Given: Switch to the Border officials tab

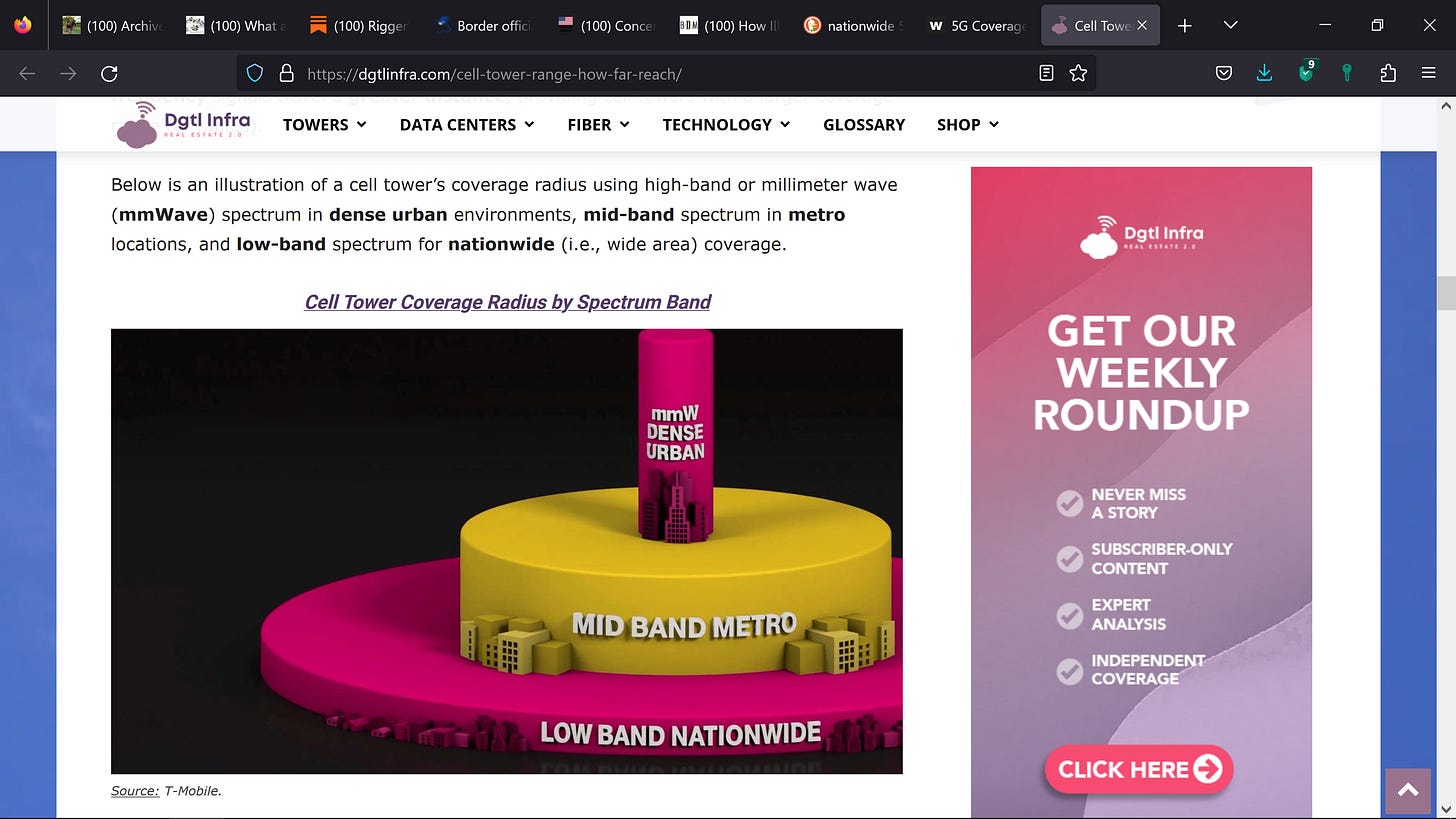Looking at the screenshot, I should (483, 26).
